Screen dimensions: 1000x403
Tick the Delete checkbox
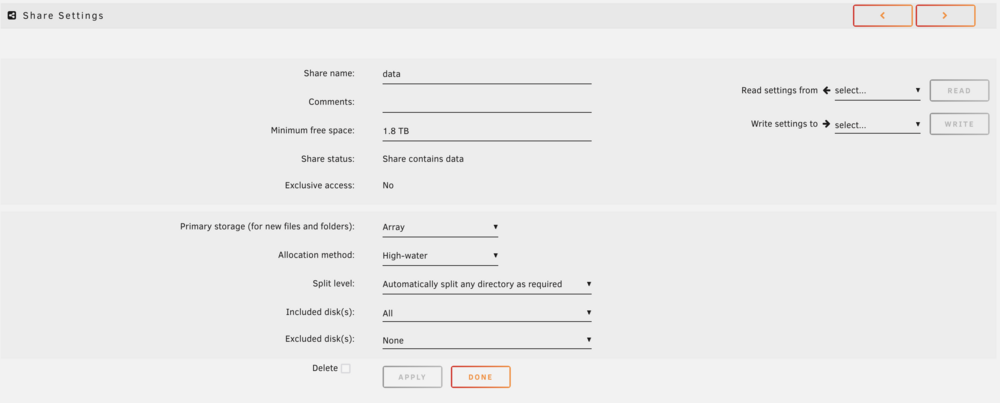coord(346,369)
